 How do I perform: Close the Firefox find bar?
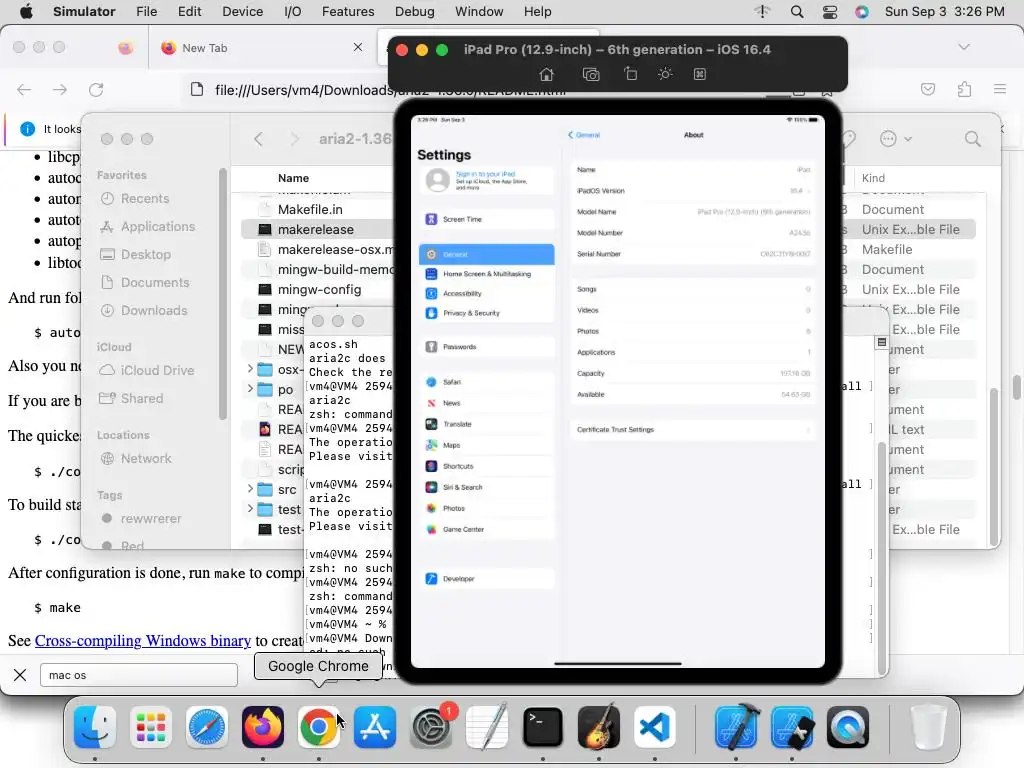tap(20, 675)
